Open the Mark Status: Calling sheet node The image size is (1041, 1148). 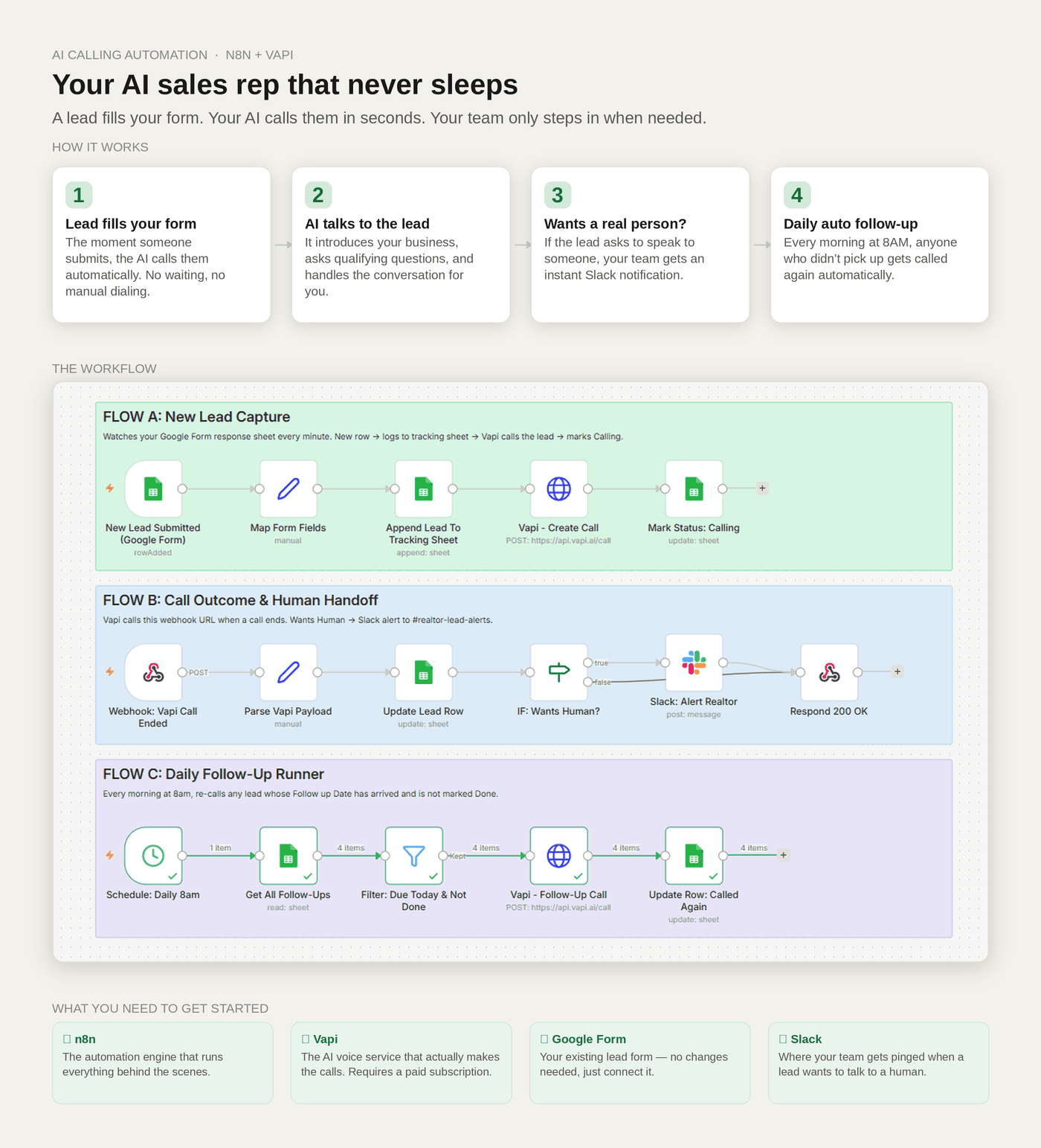click(x=694, y=488)
